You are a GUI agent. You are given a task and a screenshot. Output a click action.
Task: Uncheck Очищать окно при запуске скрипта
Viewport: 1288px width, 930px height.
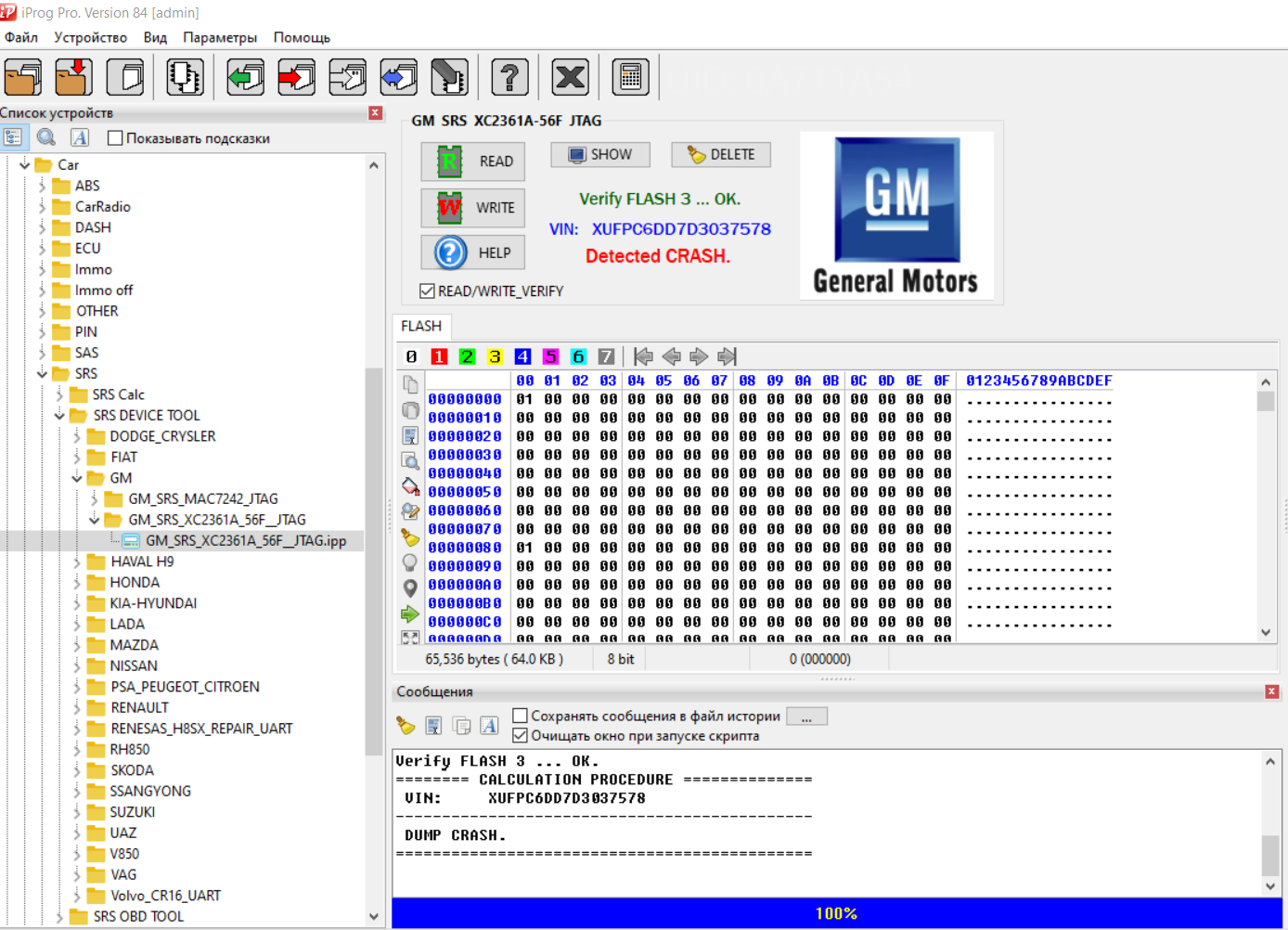[521, 735]
